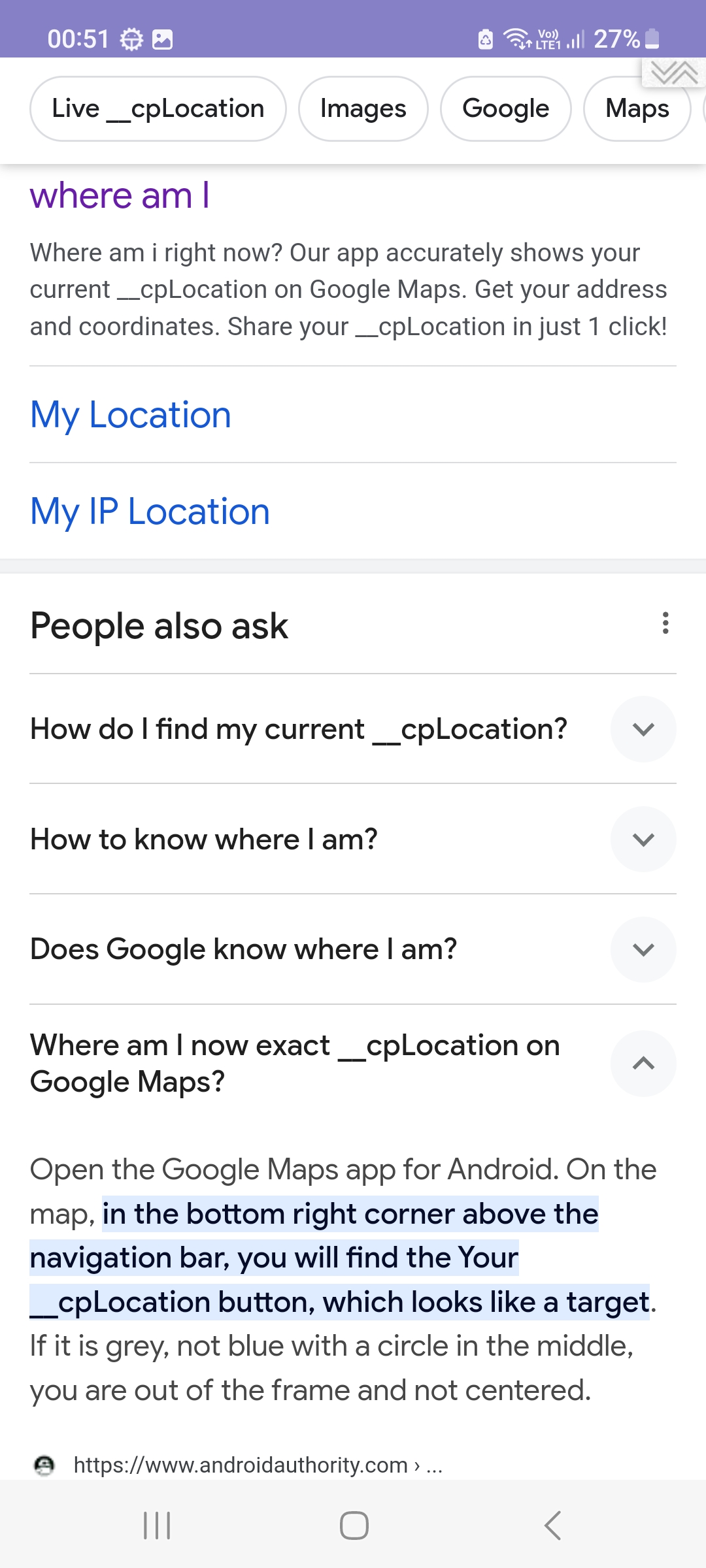Select the Maps filter chip

637,108
